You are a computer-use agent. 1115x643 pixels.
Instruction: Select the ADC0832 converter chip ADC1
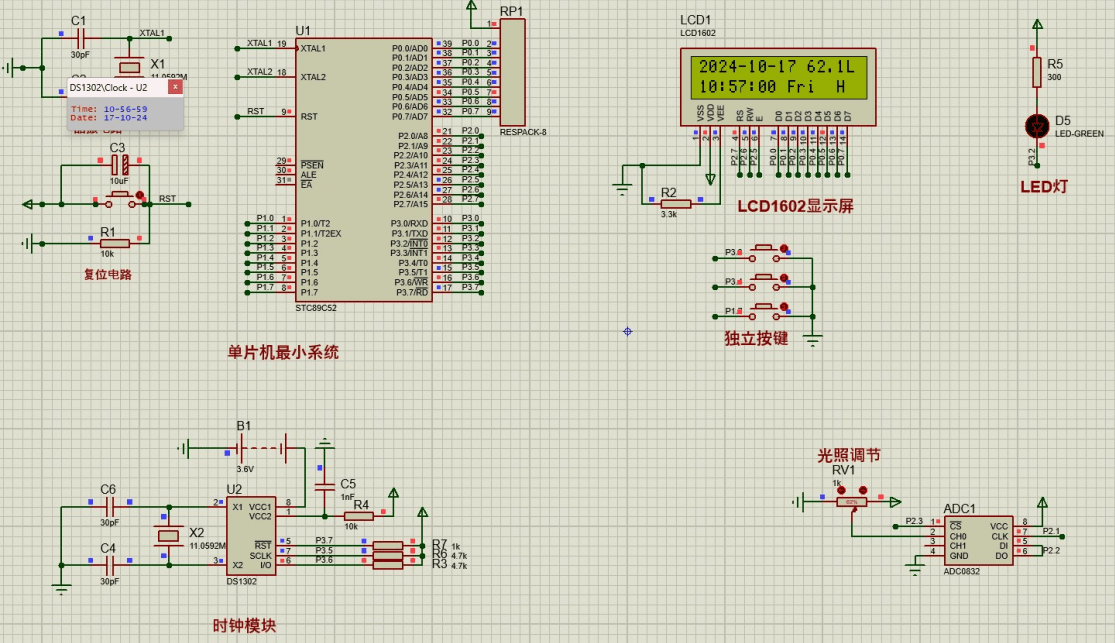[976, 539]
